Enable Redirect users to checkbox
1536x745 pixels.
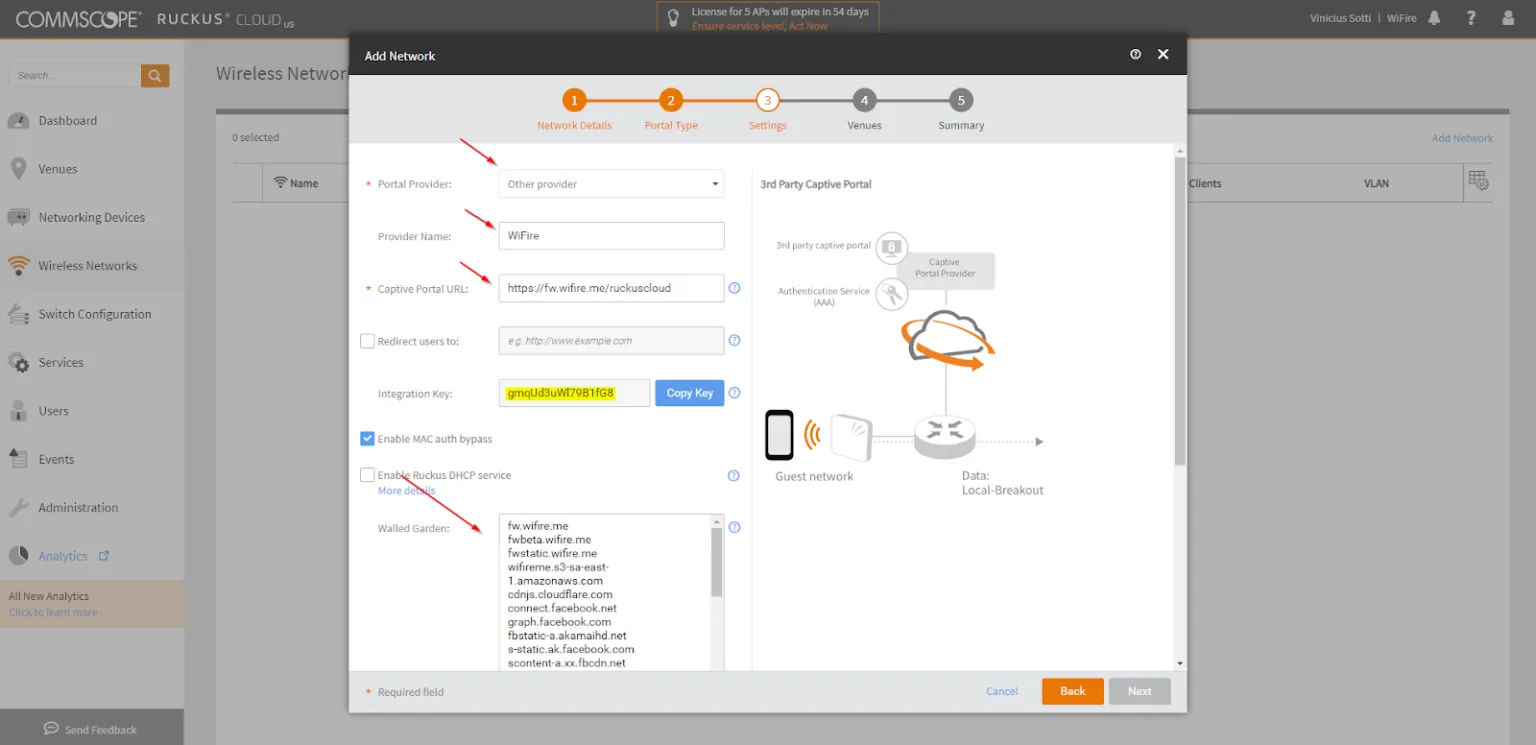click(x=367, y=341)
